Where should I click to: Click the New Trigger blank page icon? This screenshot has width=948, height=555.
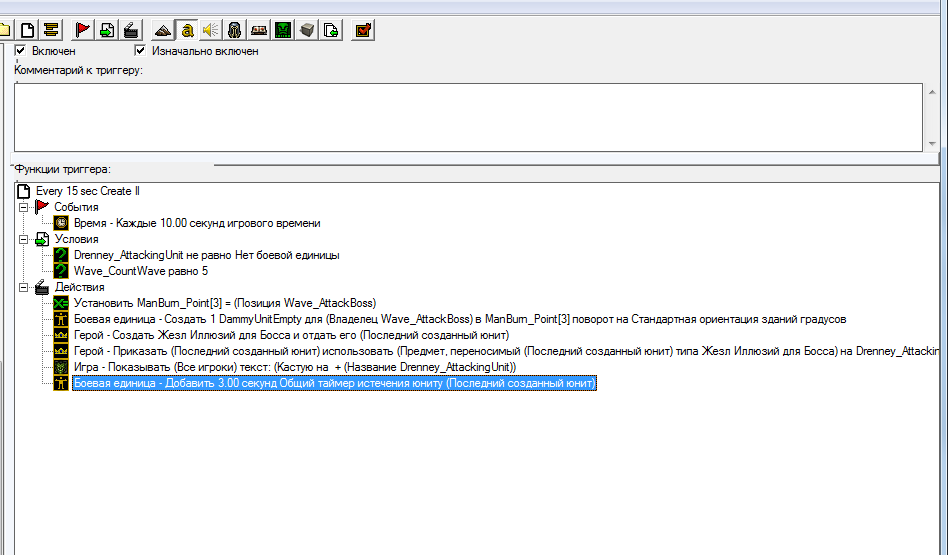27,30
